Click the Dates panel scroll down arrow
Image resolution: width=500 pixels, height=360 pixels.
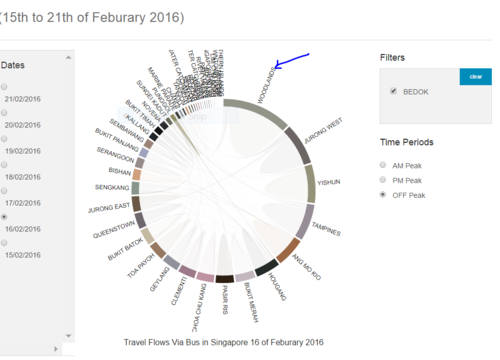click(x=68, y=336)
